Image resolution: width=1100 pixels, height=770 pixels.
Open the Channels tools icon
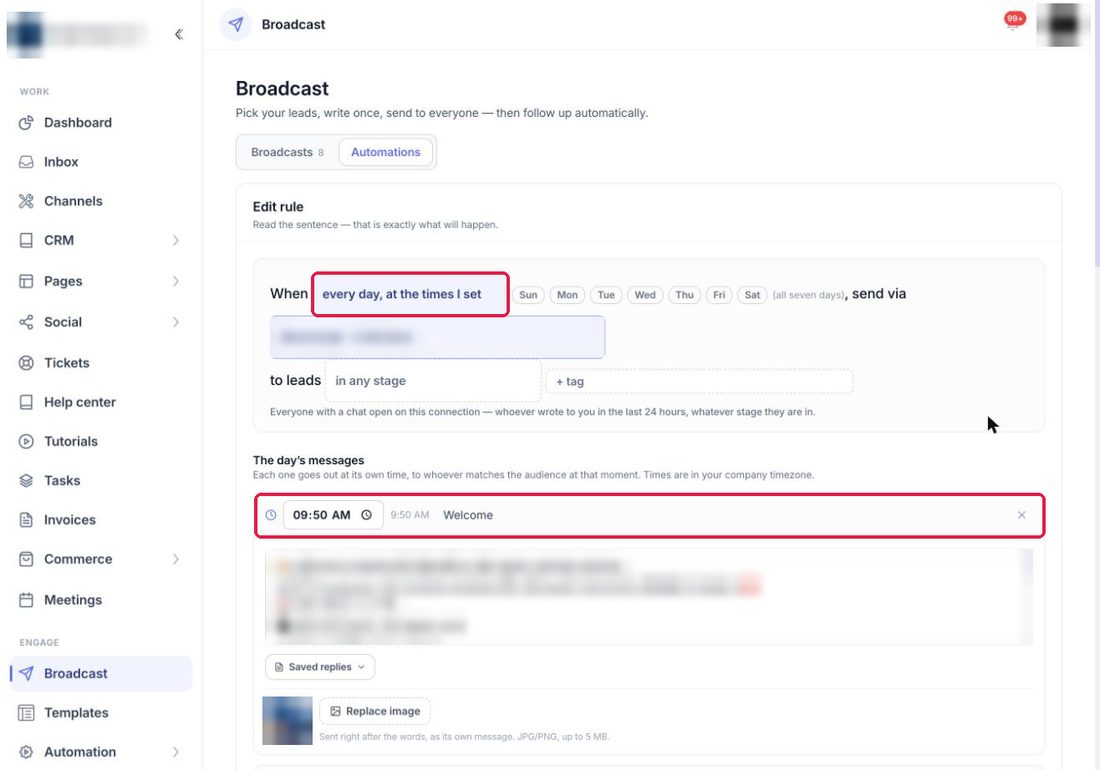(26, 201)
